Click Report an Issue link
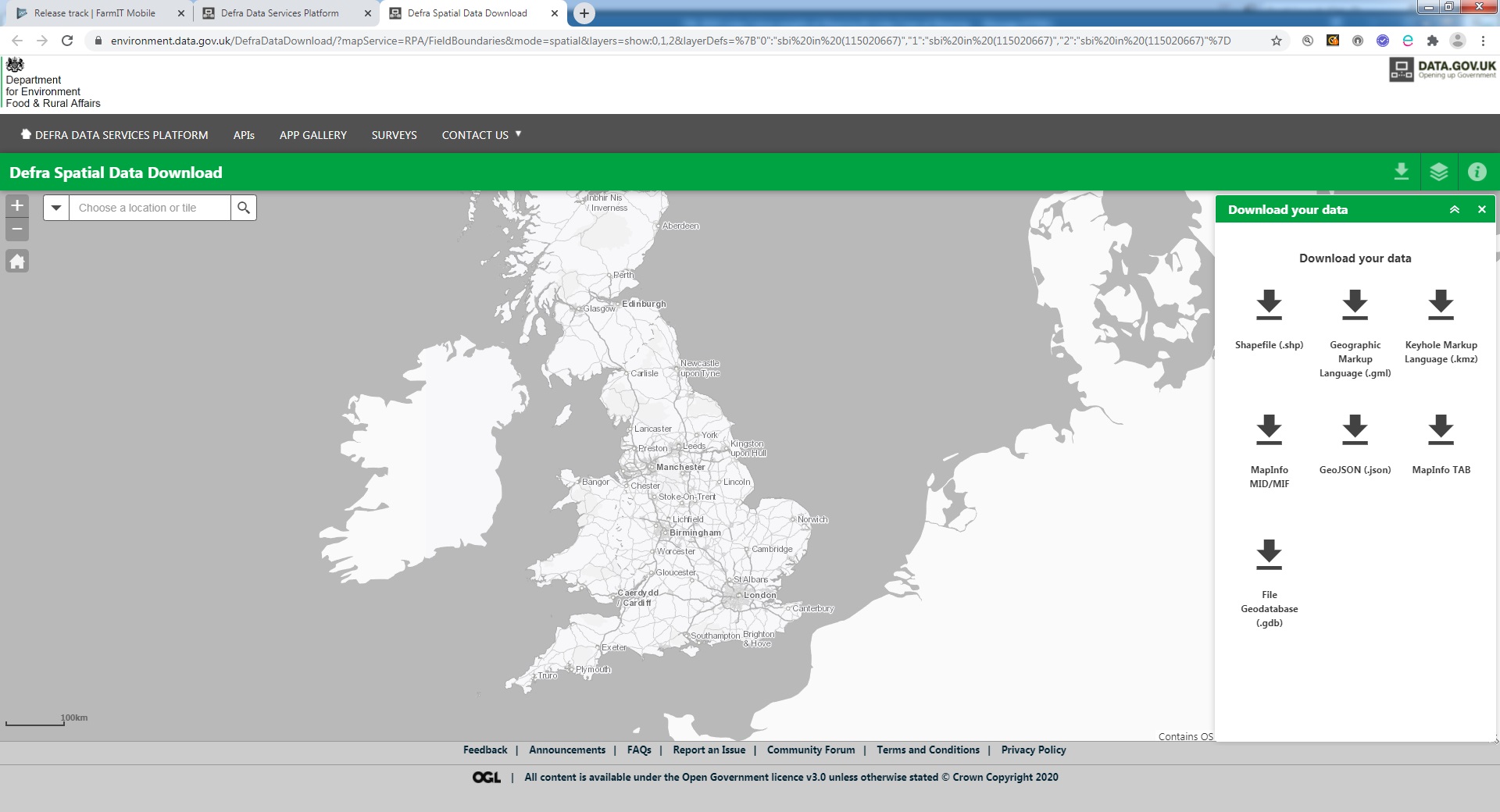The height and width of the screenshot is (812, 1500). 709,750
